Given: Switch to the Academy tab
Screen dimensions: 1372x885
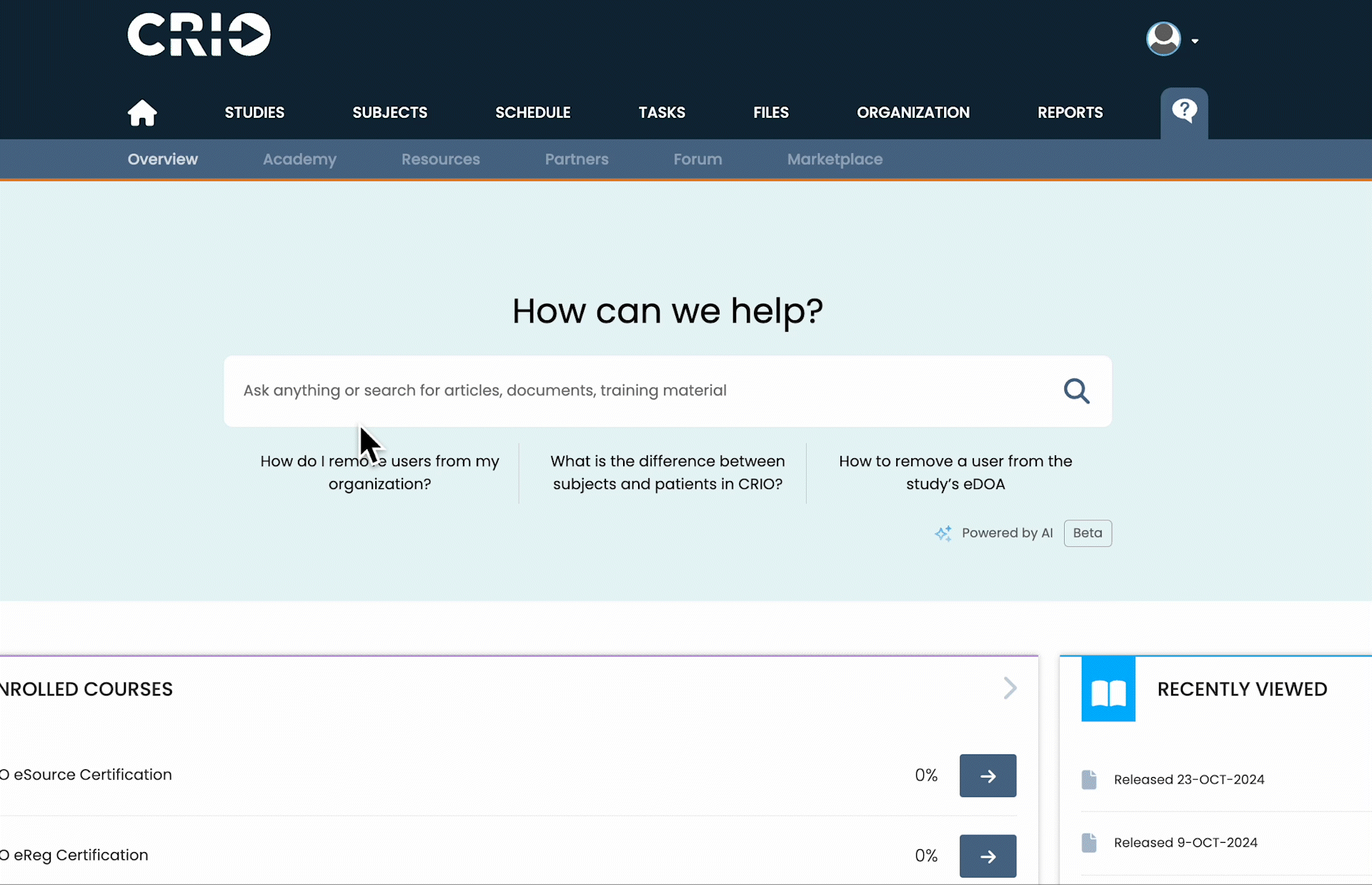Looking at the screenshot, I should (299, 159).
